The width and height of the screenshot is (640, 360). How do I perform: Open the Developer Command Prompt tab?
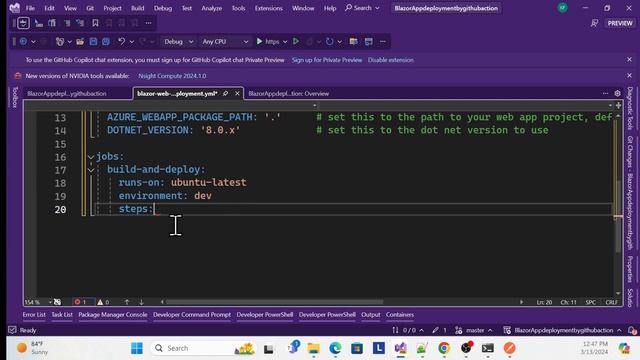(x=192, y=315)
